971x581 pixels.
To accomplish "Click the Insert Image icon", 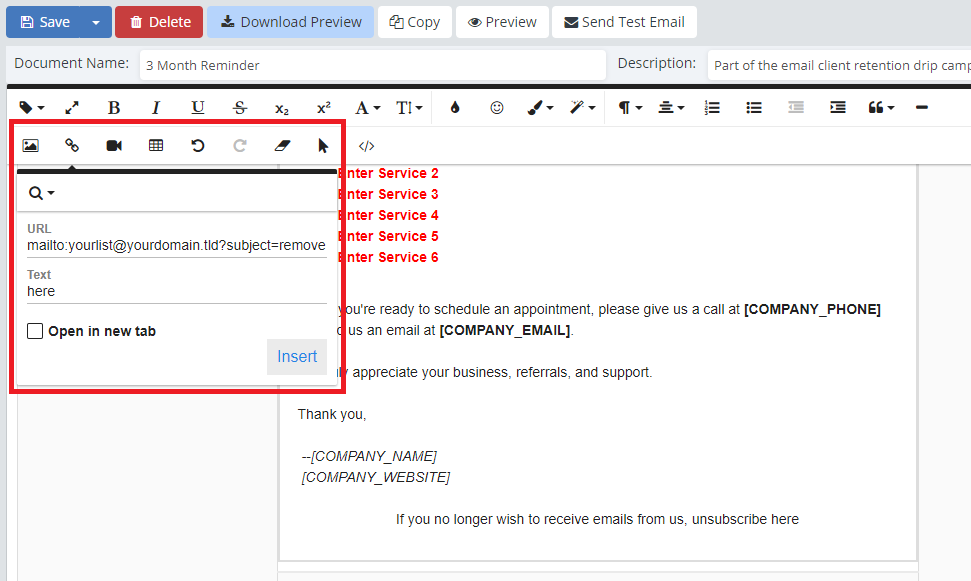I will (30, 146).
